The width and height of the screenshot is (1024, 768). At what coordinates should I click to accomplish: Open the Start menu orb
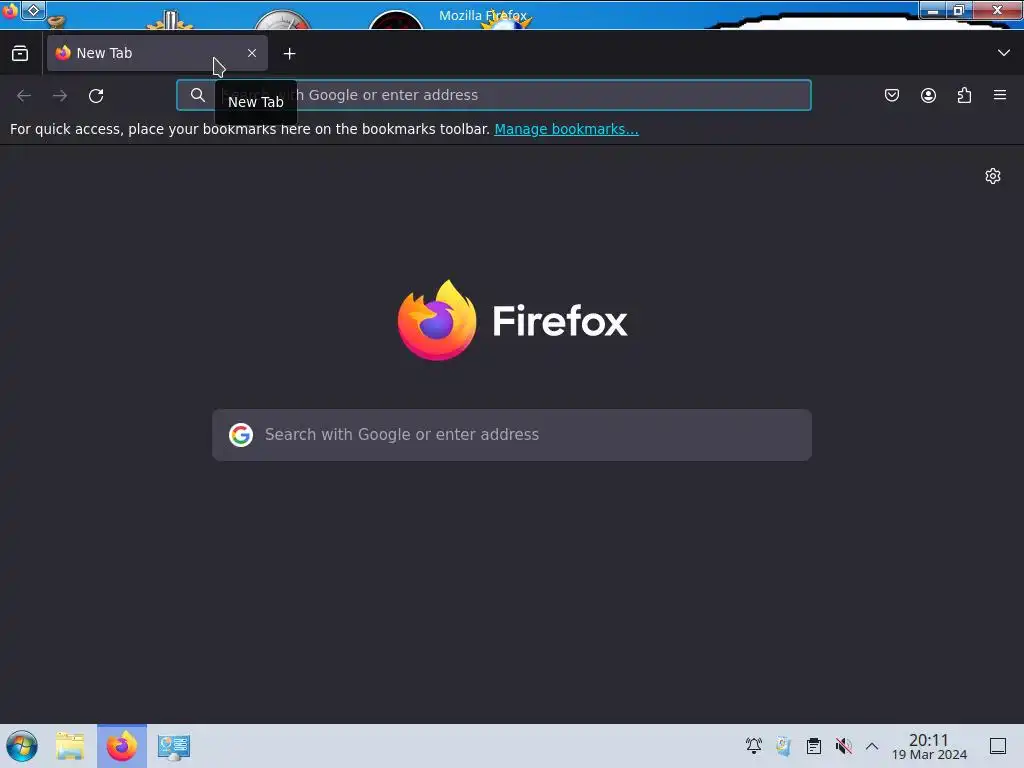(x=22, y=746)
